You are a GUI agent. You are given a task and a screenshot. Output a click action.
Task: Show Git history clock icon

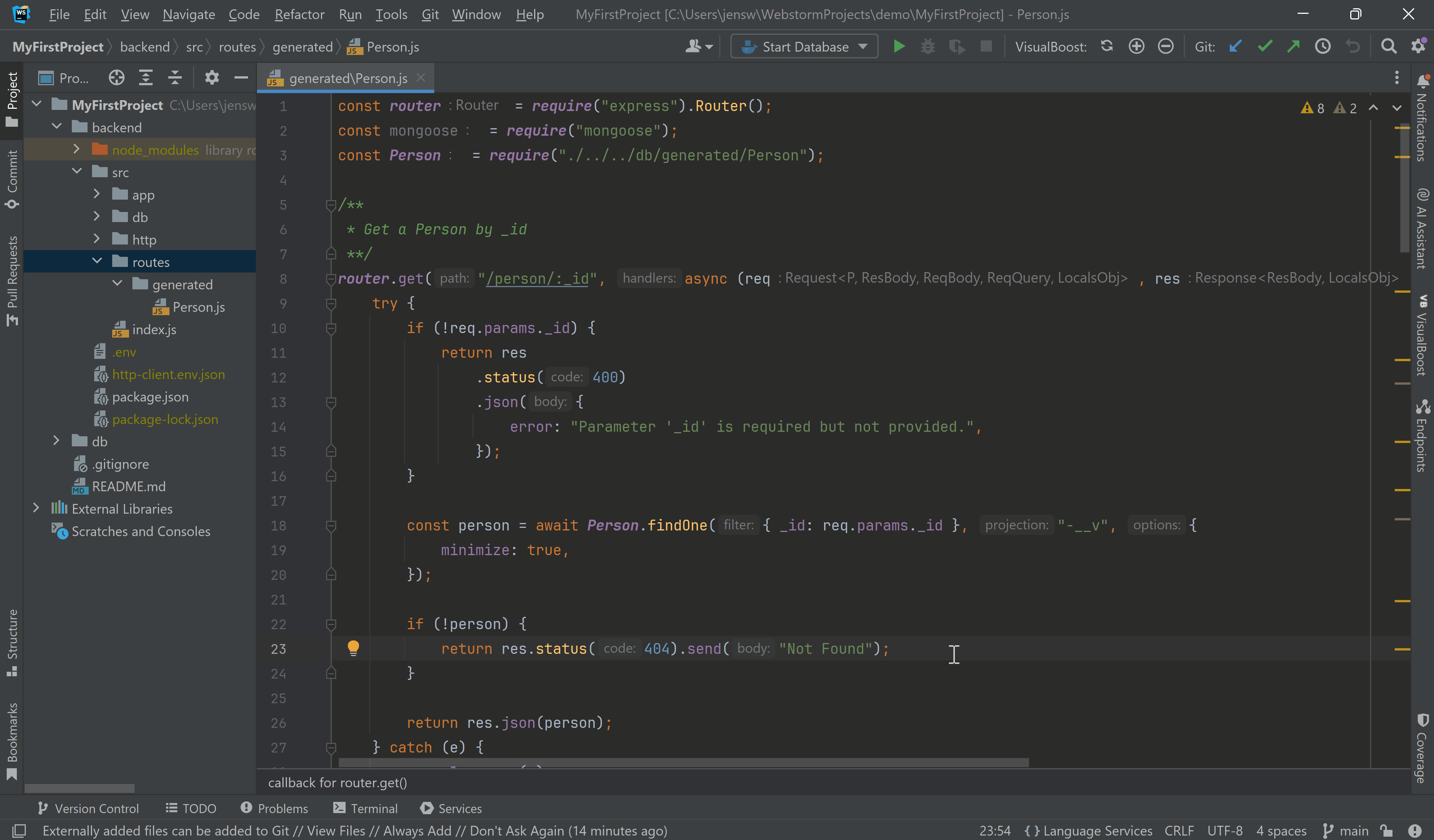click(1323, 47)
